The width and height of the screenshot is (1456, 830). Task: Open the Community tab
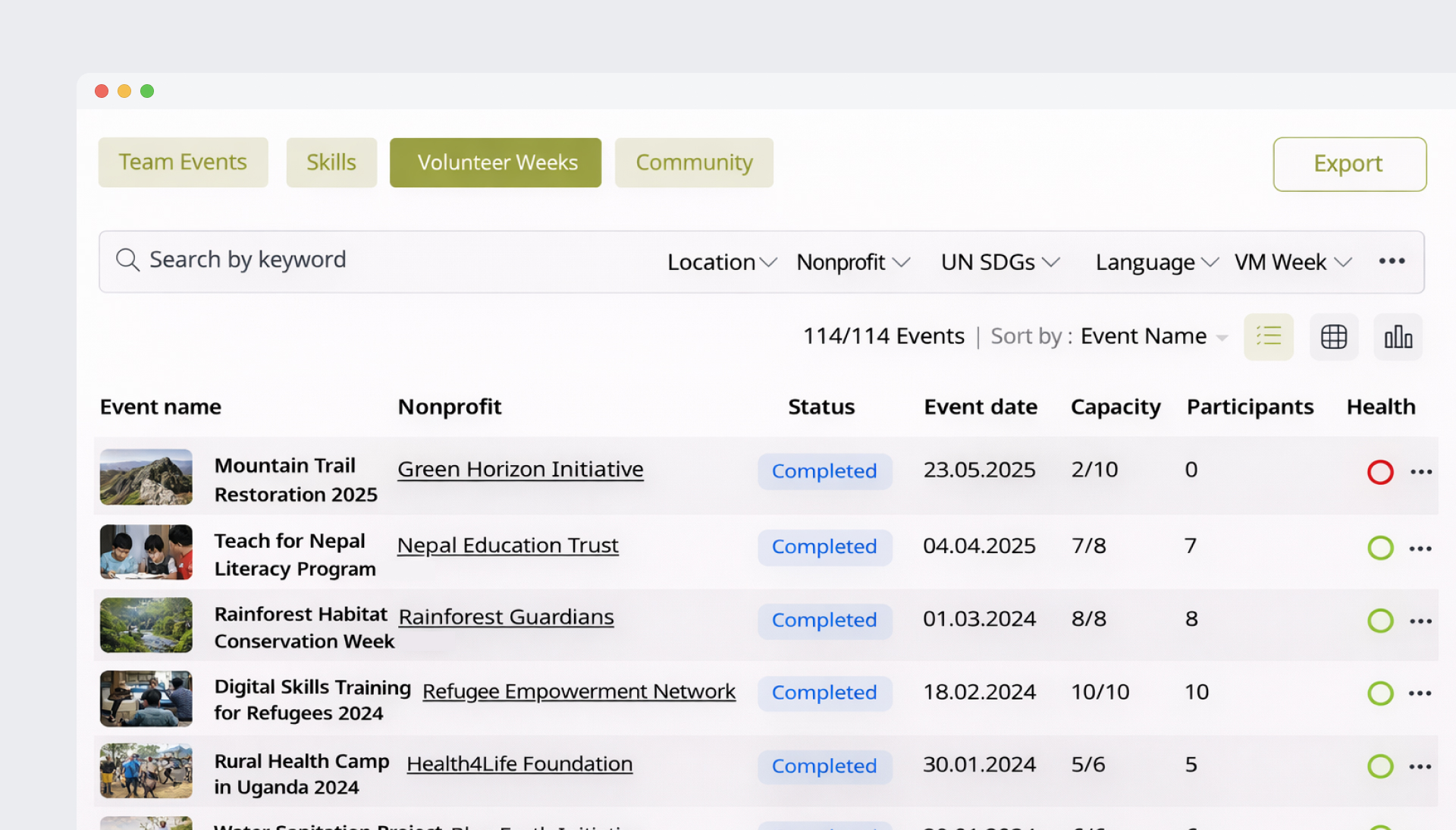(694, 162)
